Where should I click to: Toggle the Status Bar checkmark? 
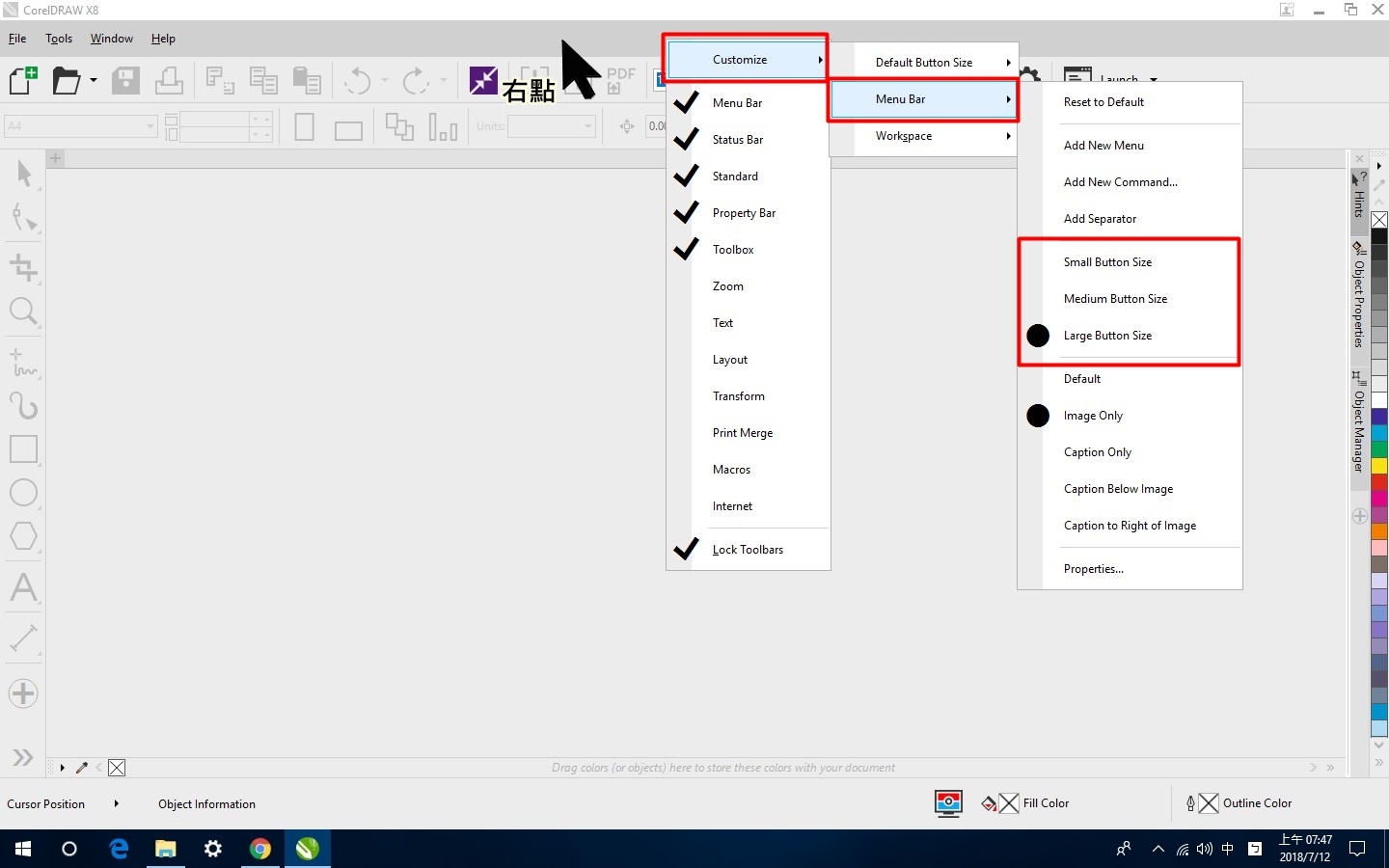(749, 140)
